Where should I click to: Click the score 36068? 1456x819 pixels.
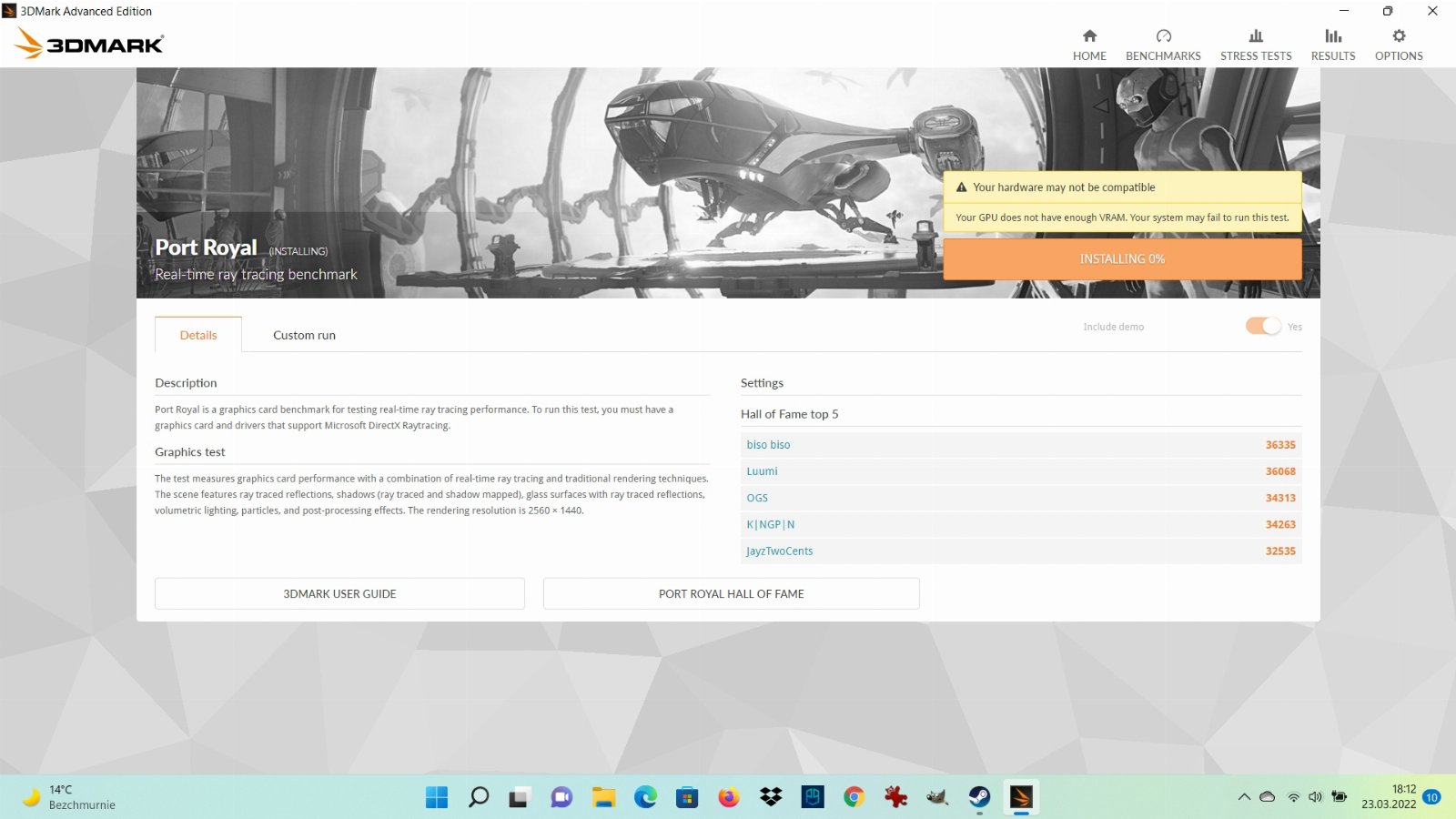click(1280, 471)
